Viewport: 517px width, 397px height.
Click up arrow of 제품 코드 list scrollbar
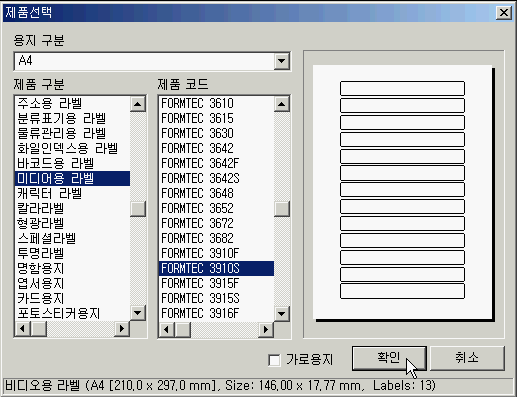point(282,104)
